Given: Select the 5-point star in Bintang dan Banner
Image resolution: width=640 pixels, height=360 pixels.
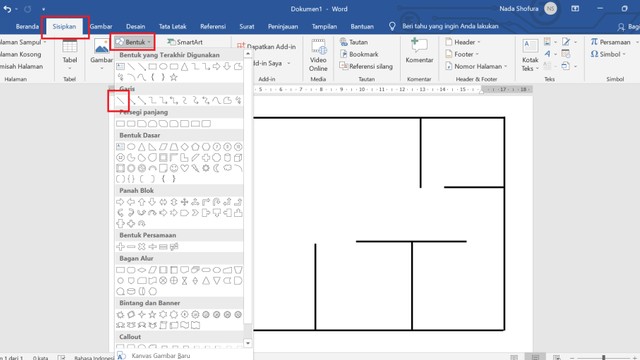Looking at the screenshot, I should (152, 314).
